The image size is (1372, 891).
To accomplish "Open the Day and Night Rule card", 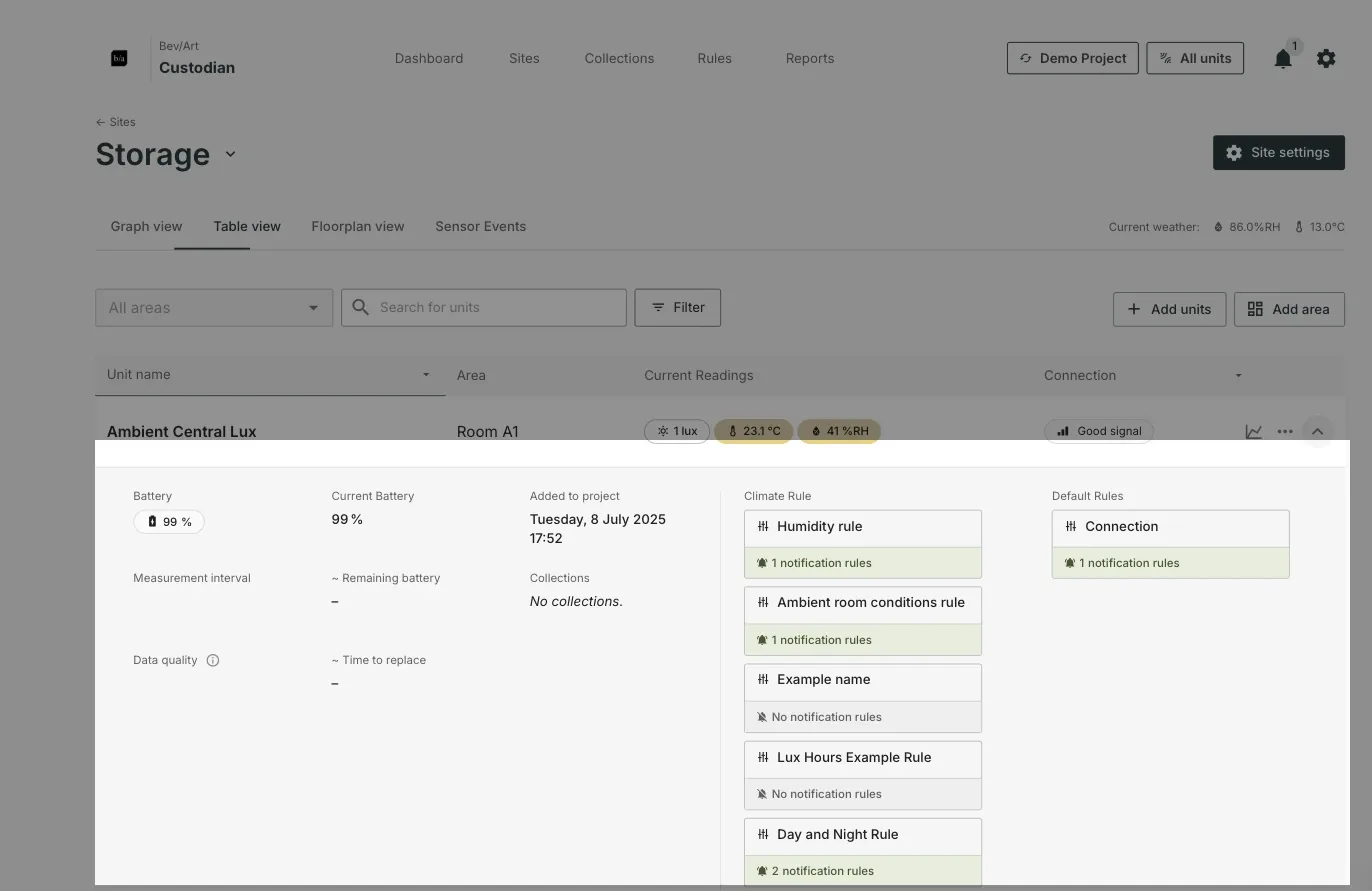I will [863, 852].
